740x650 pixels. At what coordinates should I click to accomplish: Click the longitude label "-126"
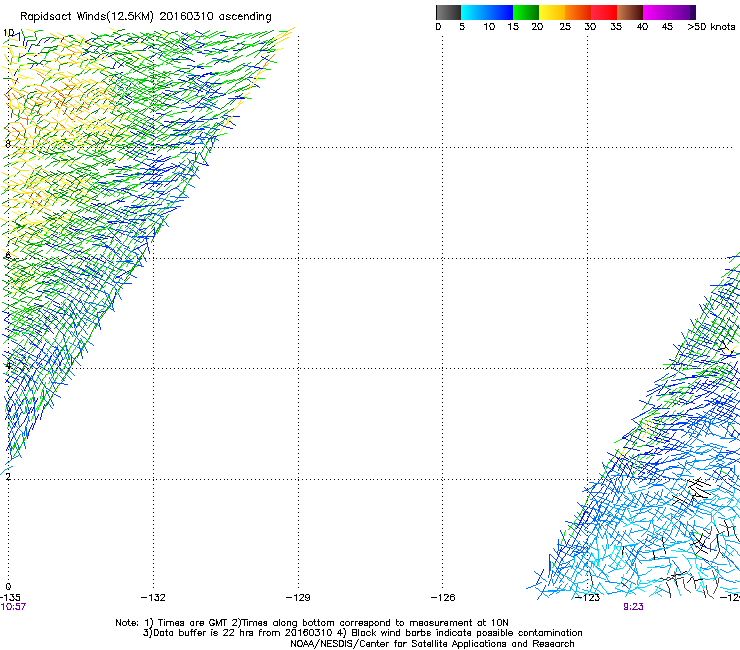click(x=443, y=598)
